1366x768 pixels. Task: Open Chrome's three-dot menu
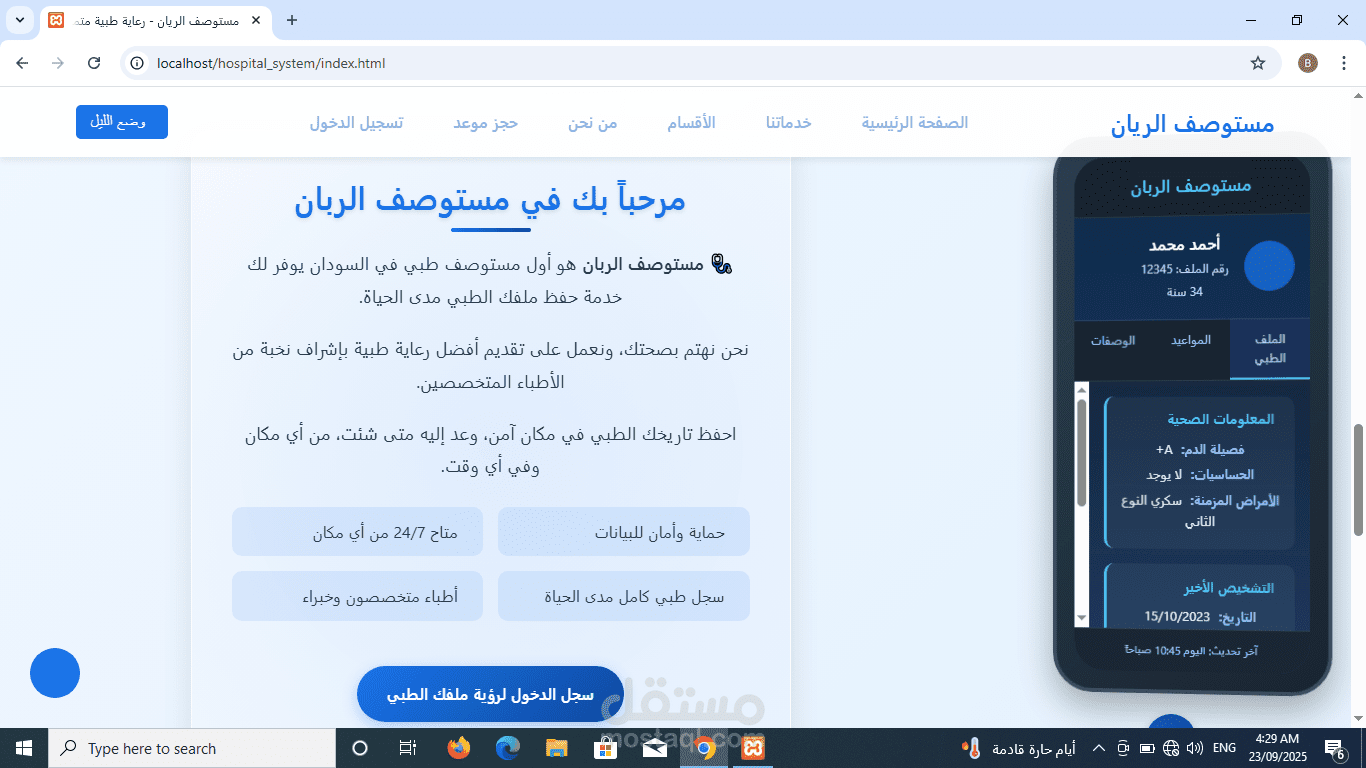pos(1344,62)
